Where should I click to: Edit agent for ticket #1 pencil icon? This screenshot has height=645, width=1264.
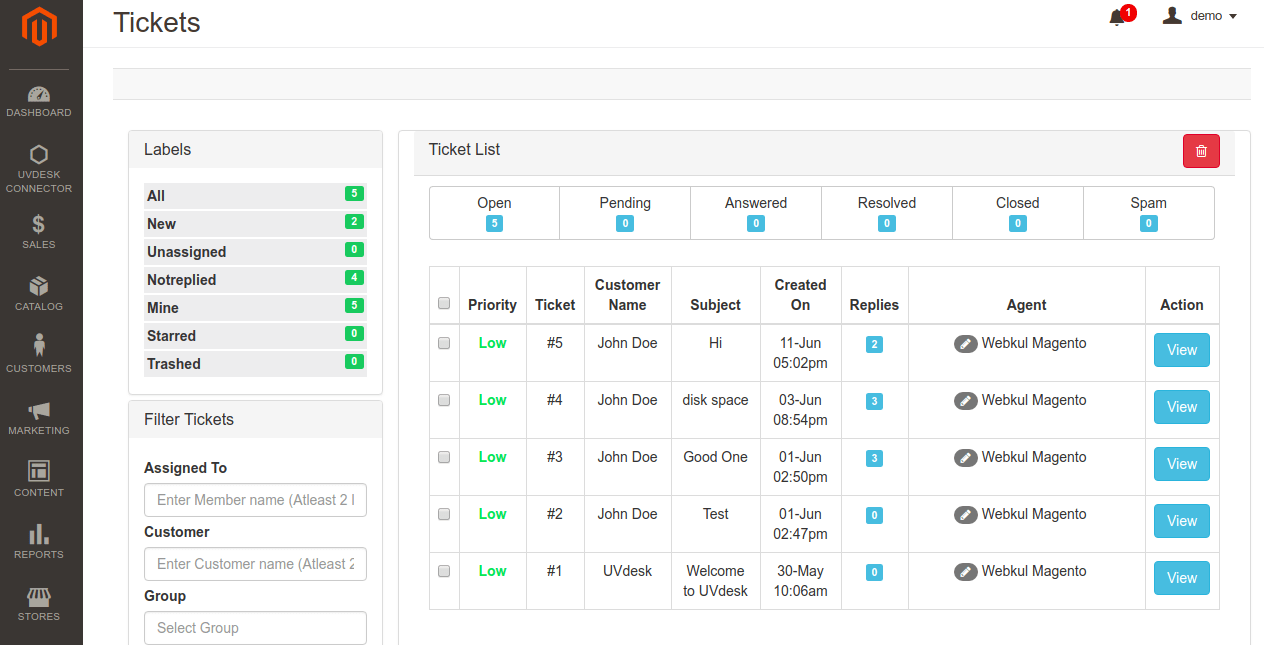pos(965,572)
